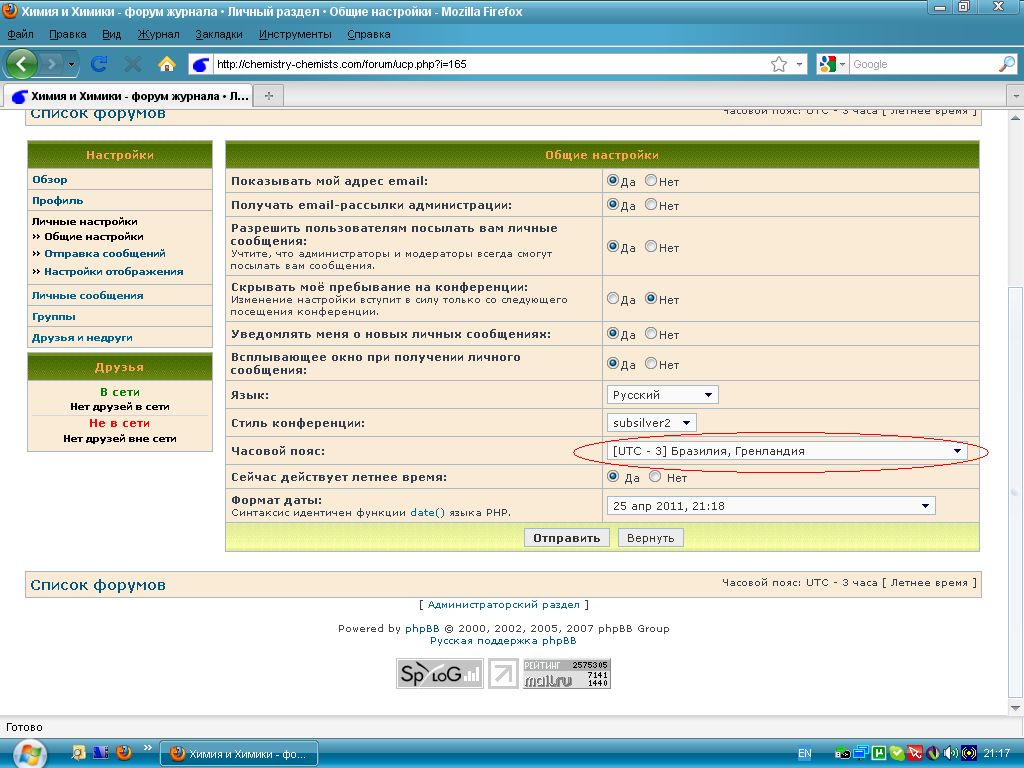
Task: Open the Windows Start orb
Action: [28, 752]
